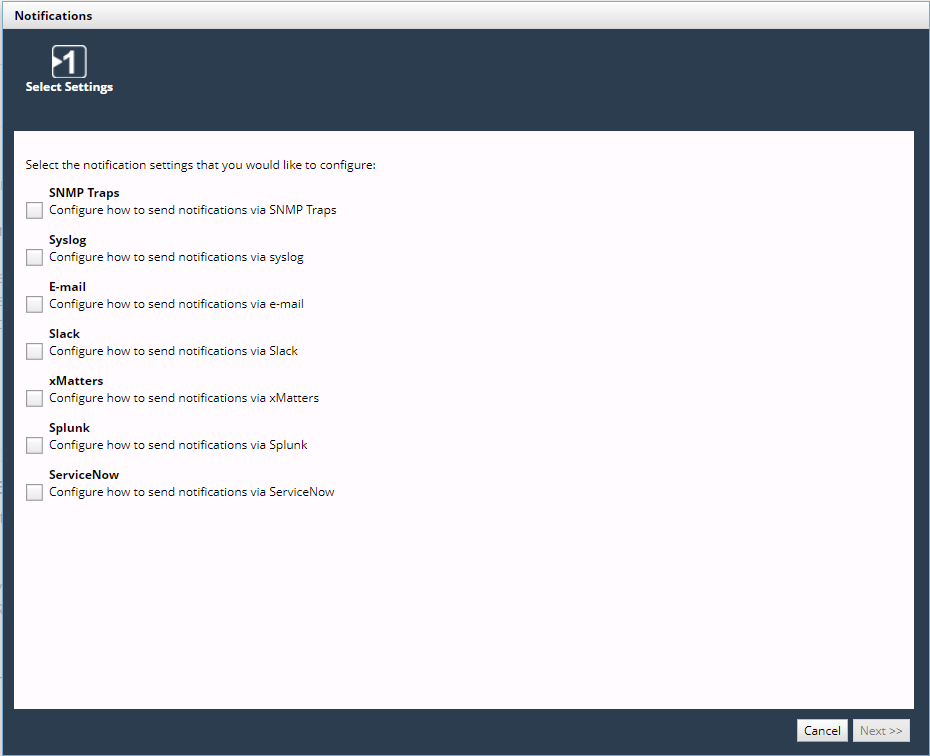Toggle the xMatters checkbox on
The width and height of the screenshot is (930, 756).
tap(35, 399)
